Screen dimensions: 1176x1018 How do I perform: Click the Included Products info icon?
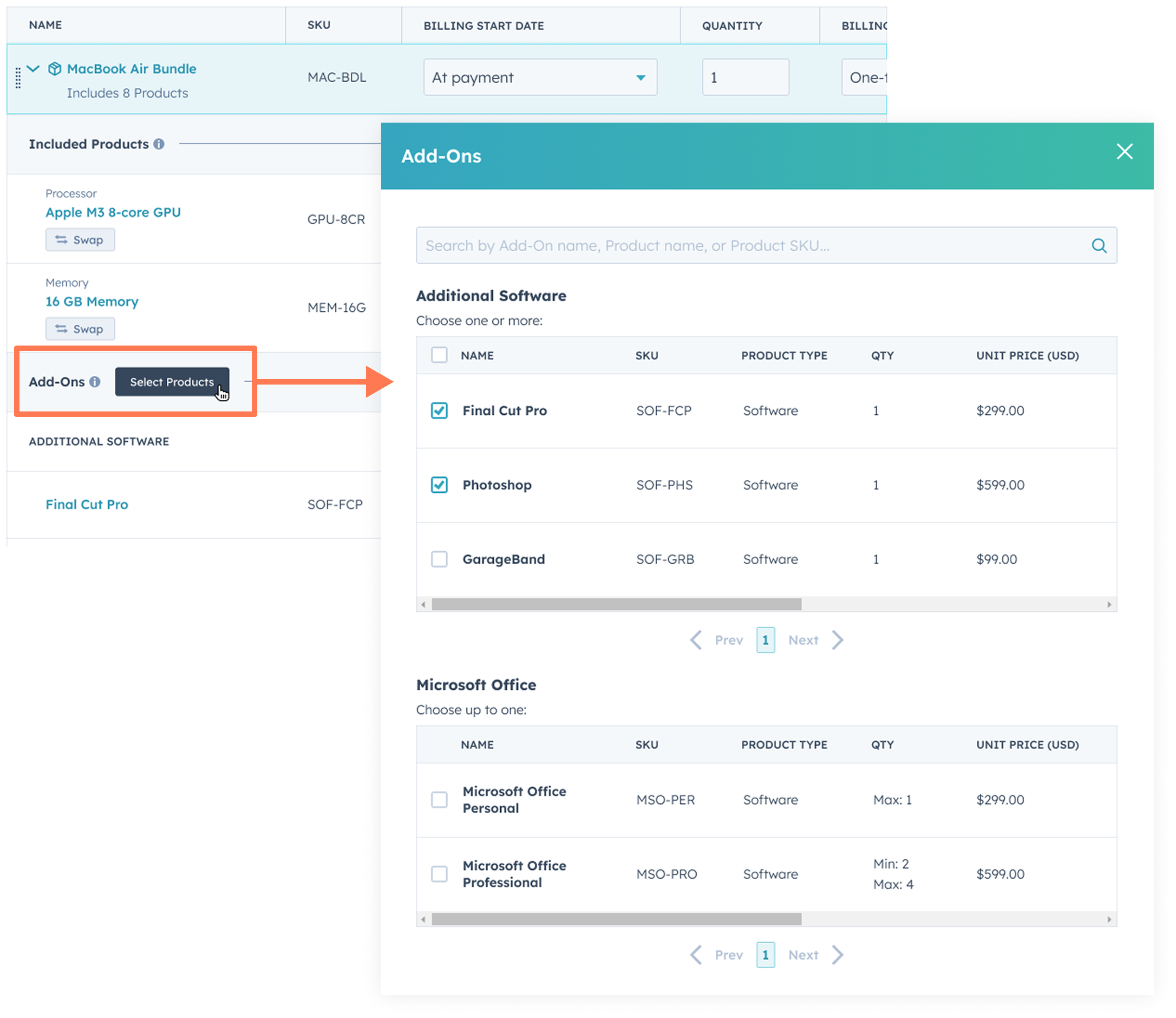coord(159,144)
